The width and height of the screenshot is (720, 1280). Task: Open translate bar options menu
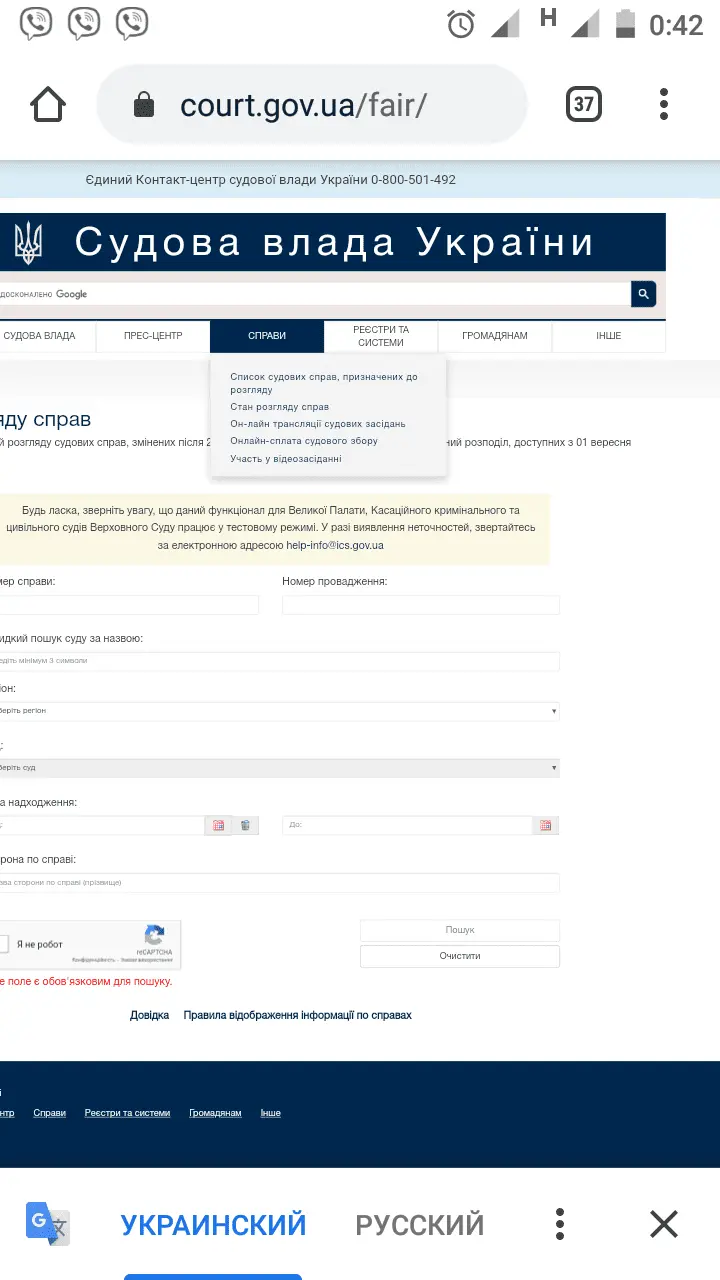pos(560,1224)
